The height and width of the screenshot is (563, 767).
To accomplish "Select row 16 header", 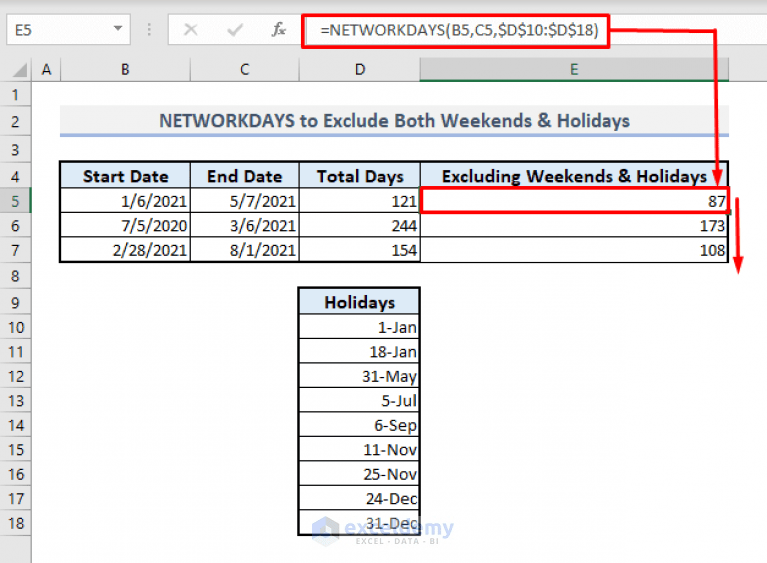I will point(15,474).
